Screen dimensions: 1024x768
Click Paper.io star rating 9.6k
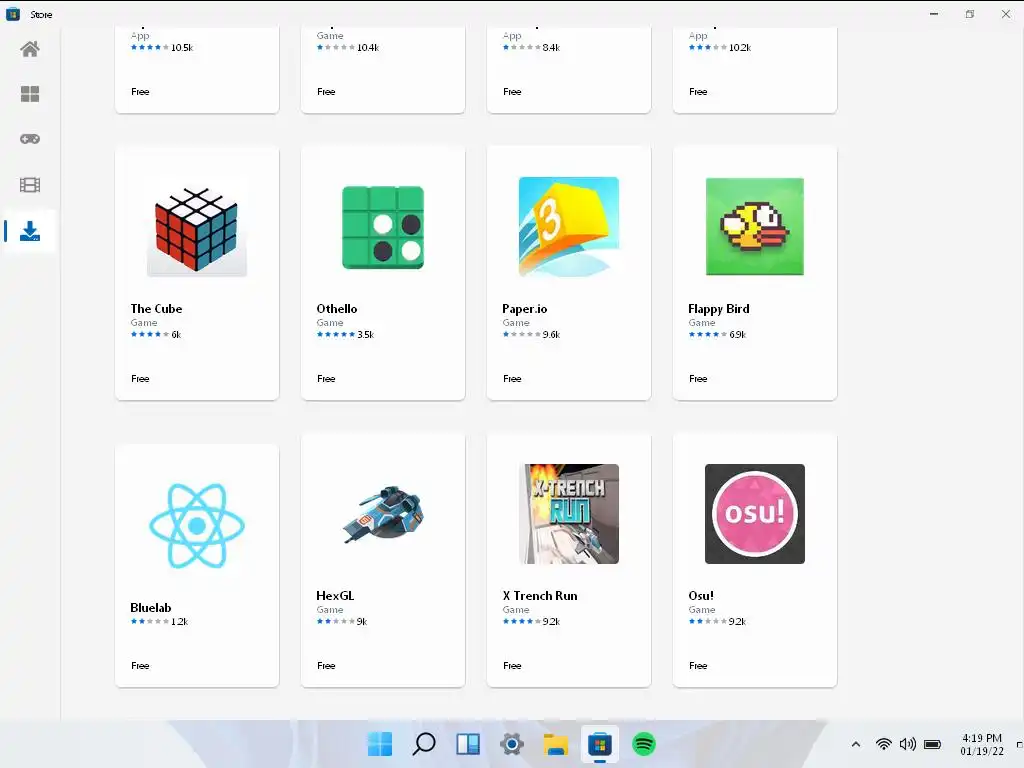coord(532,334)
